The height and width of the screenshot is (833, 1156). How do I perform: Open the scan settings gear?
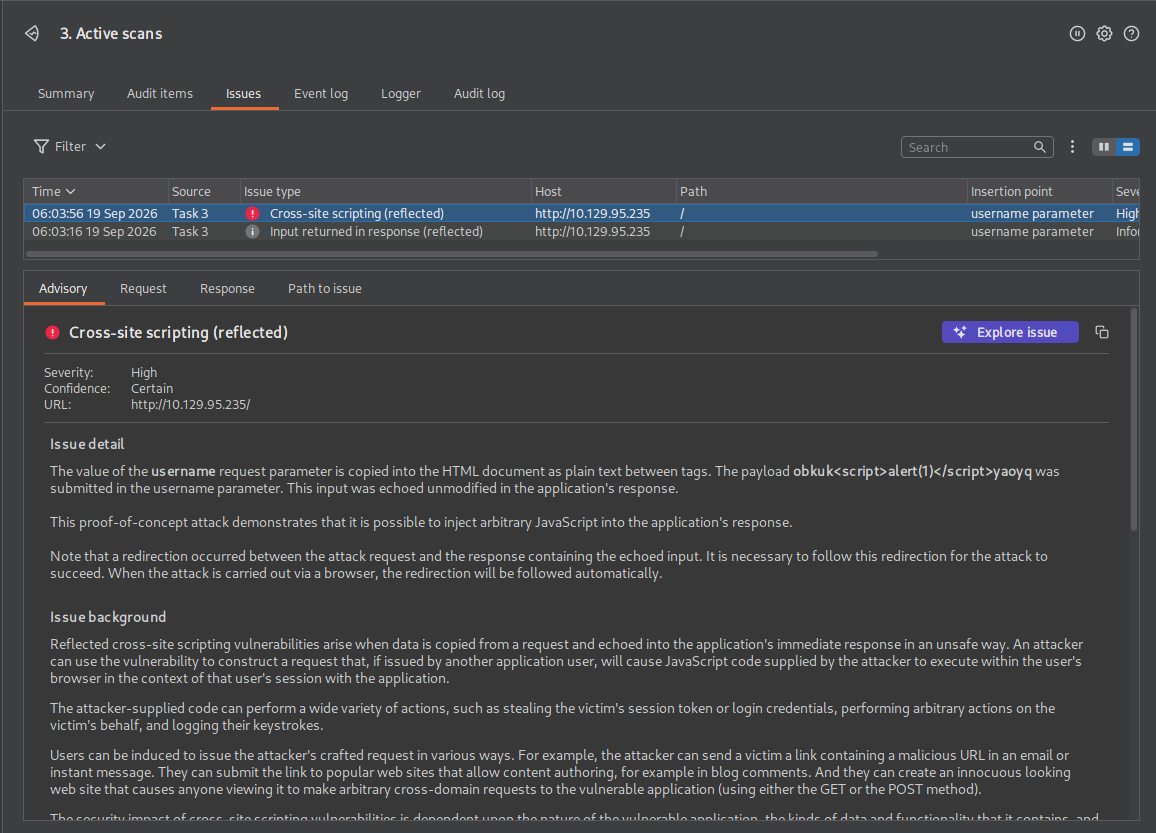pyautogui.click(x=1104, y=33)
